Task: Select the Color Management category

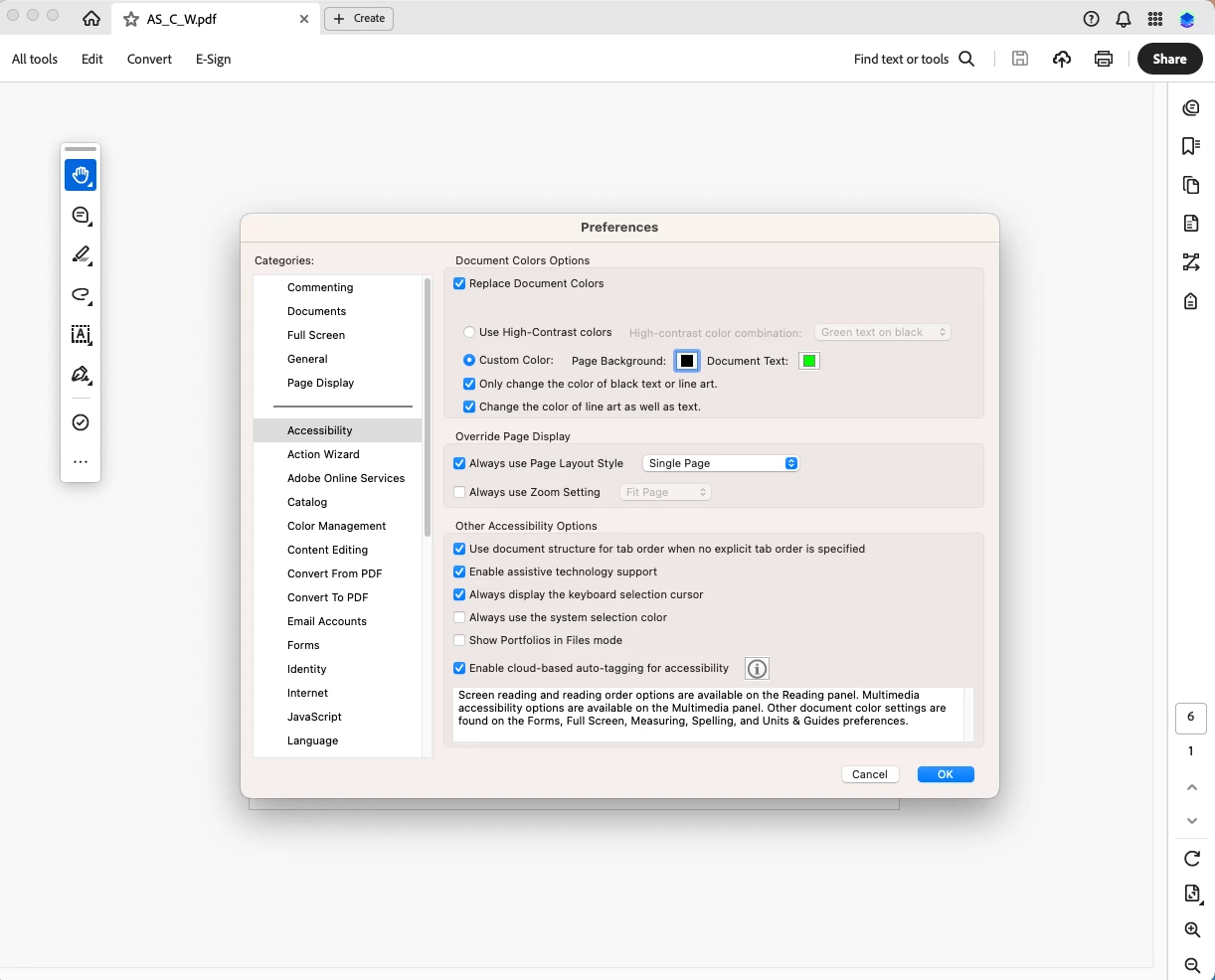Action: click(x=336, y=526)
